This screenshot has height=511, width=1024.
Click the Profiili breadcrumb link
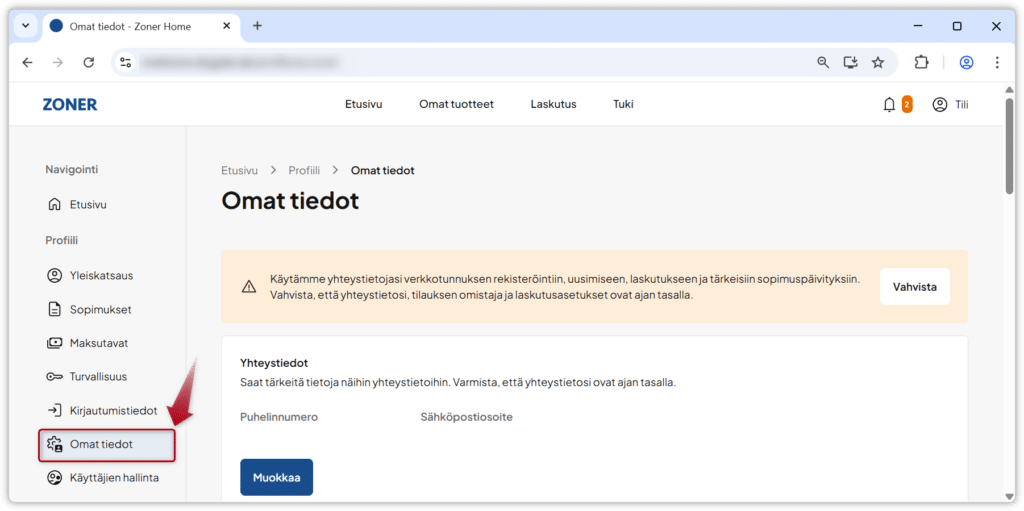[x=304, y=171]
